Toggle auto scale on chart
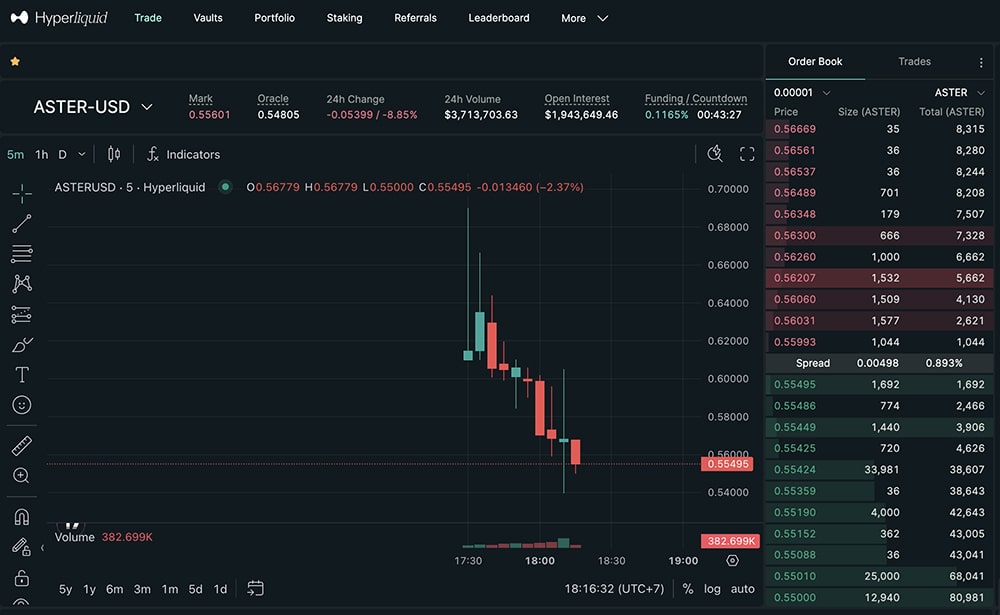This screenshot has height=615, width=1000. 742,589
